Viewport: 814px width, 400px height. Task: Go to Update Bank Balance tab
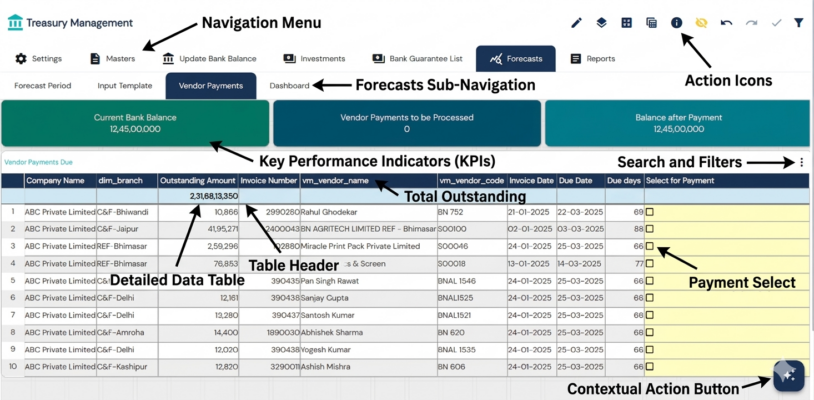click(x=210, y=59)
